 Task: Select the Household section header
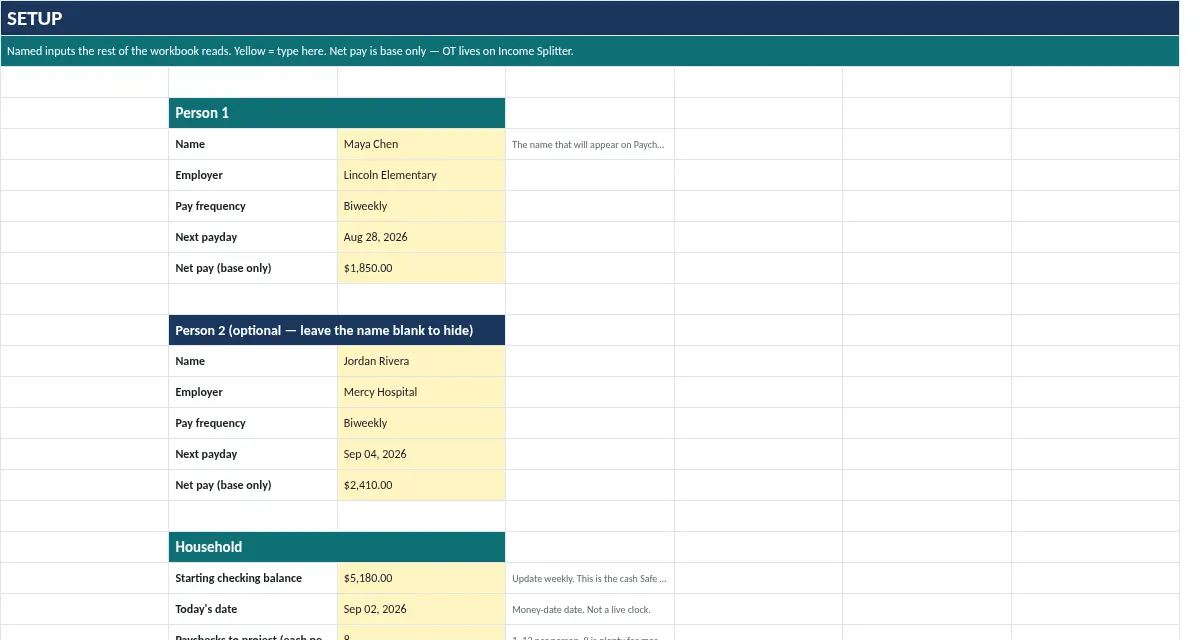(337, 547)
